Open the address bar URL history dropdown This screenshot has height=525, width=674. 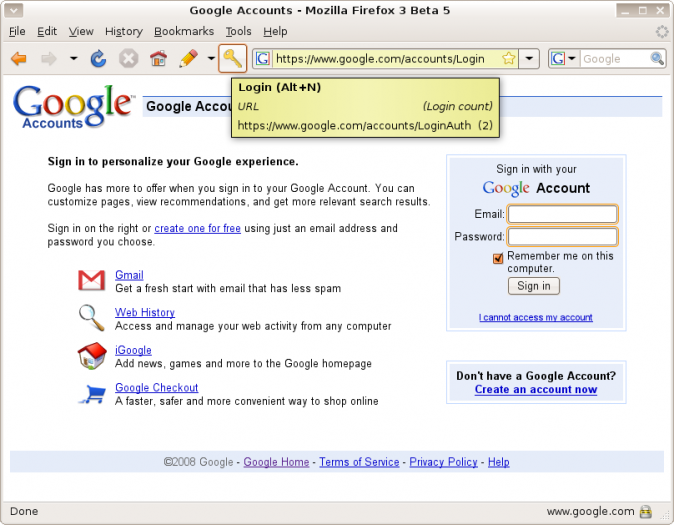pos(529,58)
